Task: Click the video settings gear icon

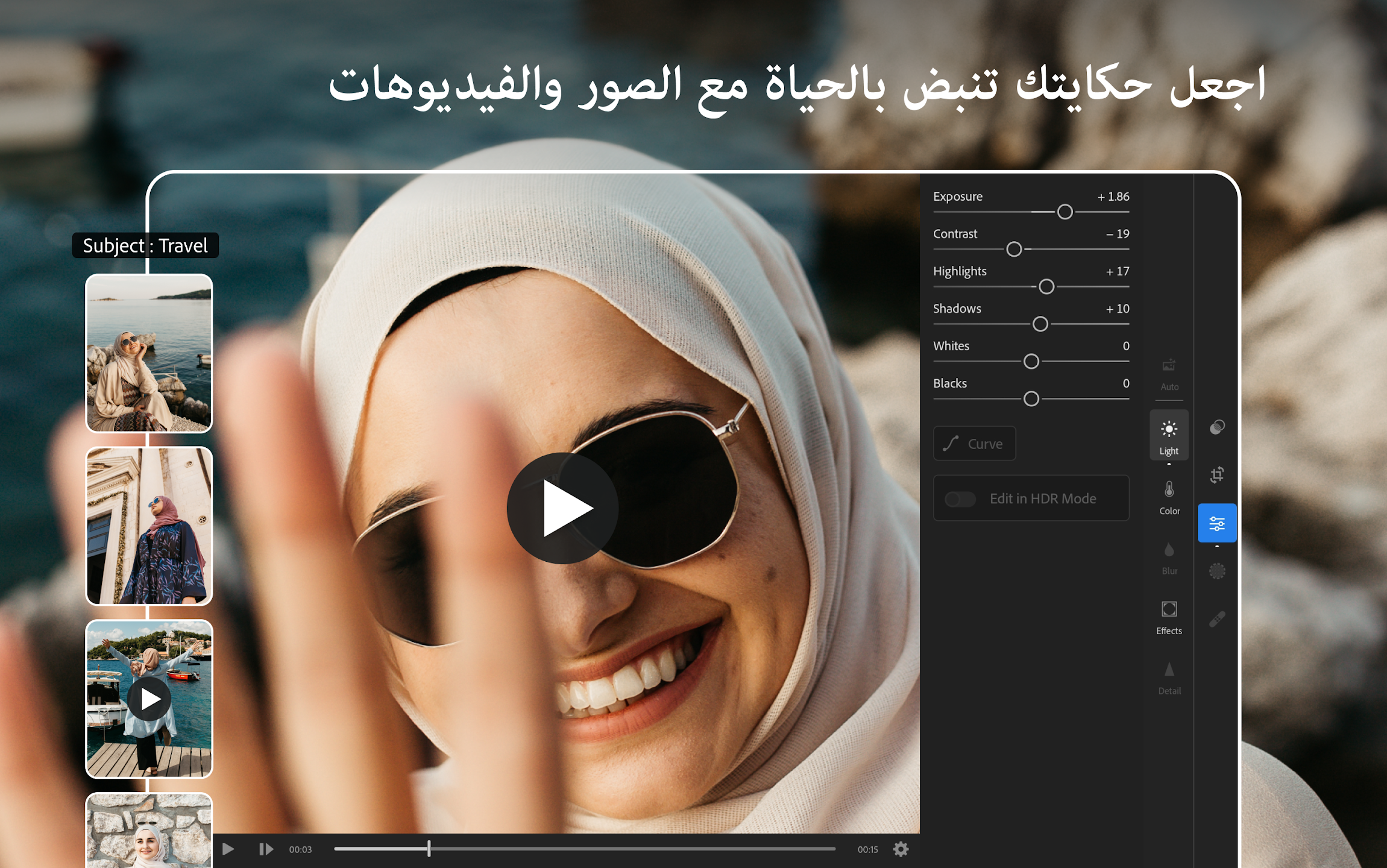Action: pyautogui.click(x=901, y=849)
